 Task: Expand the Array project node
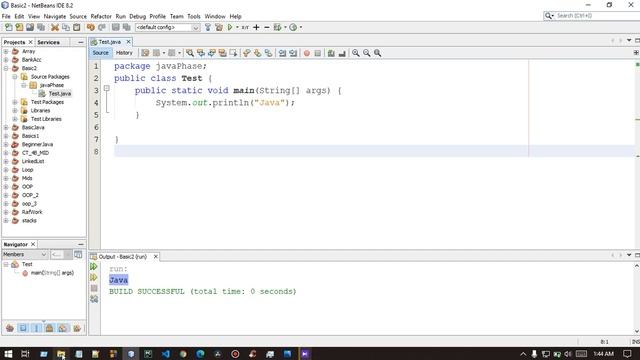[x=6, y=51]
